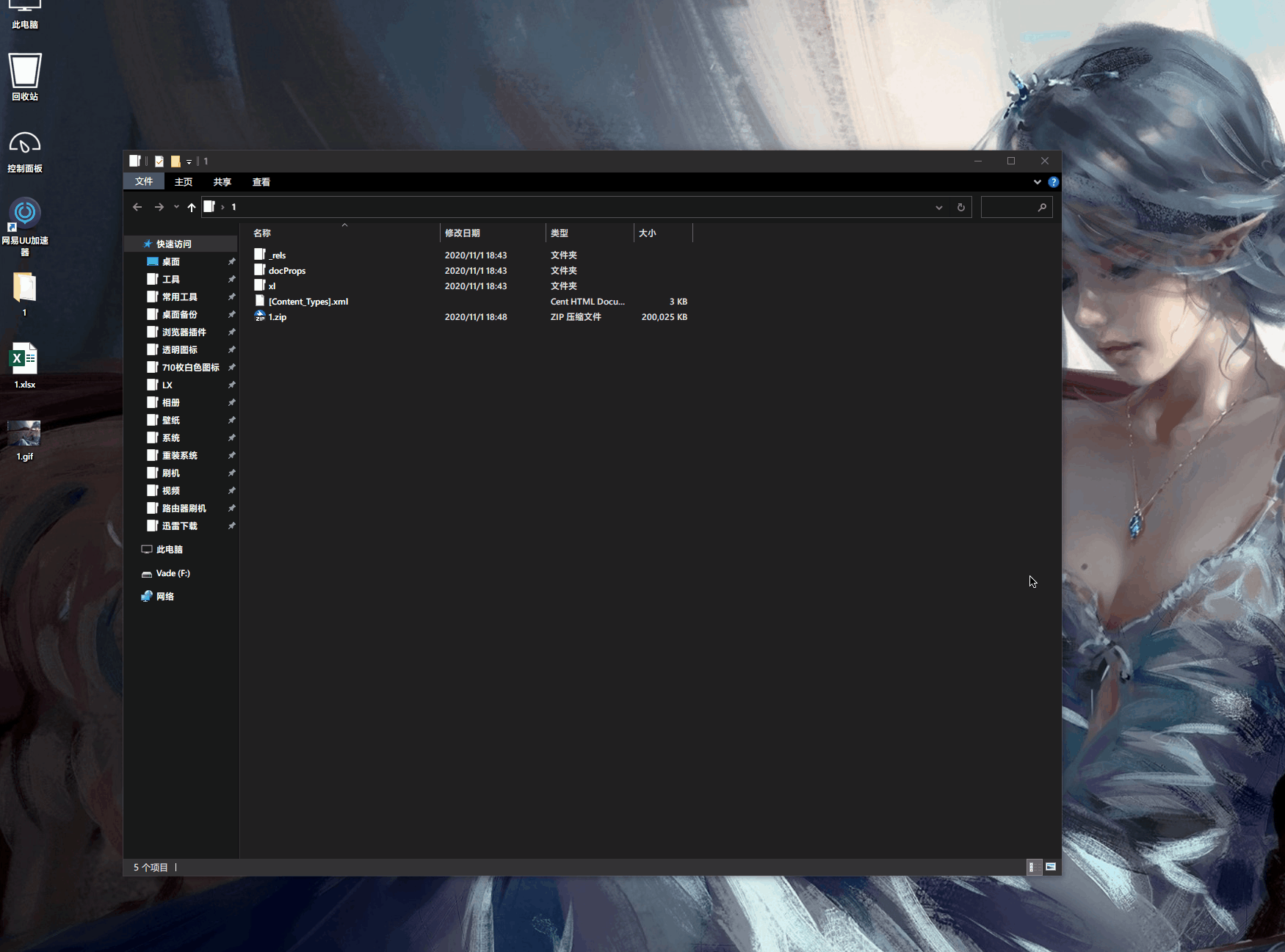
Task: Sort by 名称 column header
Action: tap(344, 233)
